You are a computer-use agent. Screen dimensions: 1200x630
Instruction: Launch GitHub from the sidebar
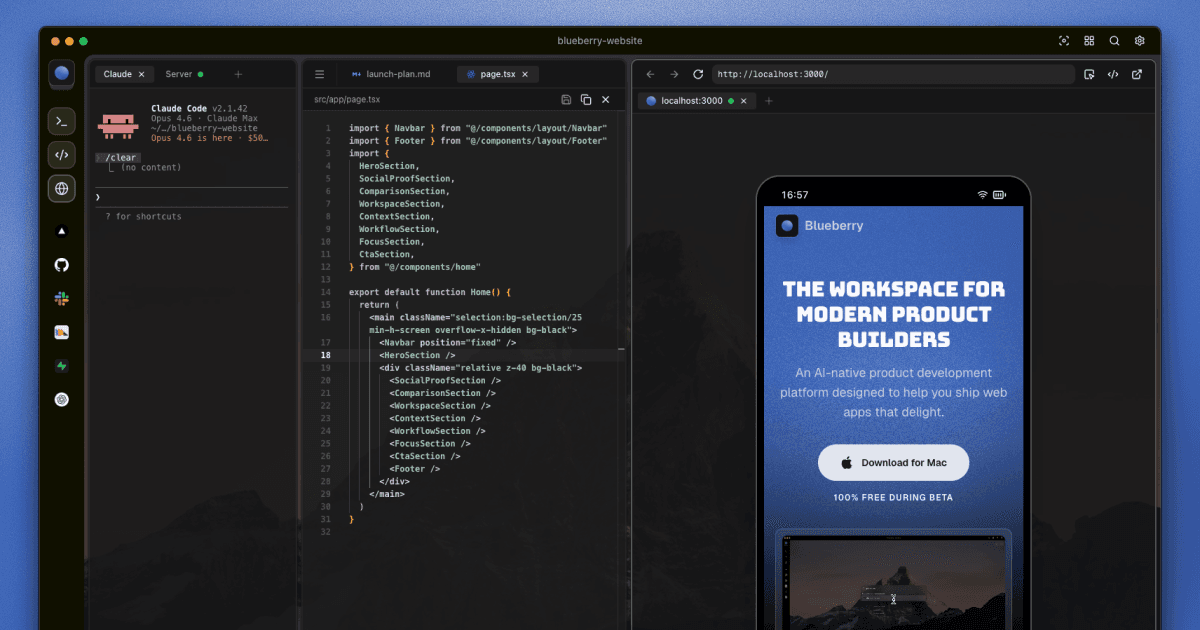(62, 265)
